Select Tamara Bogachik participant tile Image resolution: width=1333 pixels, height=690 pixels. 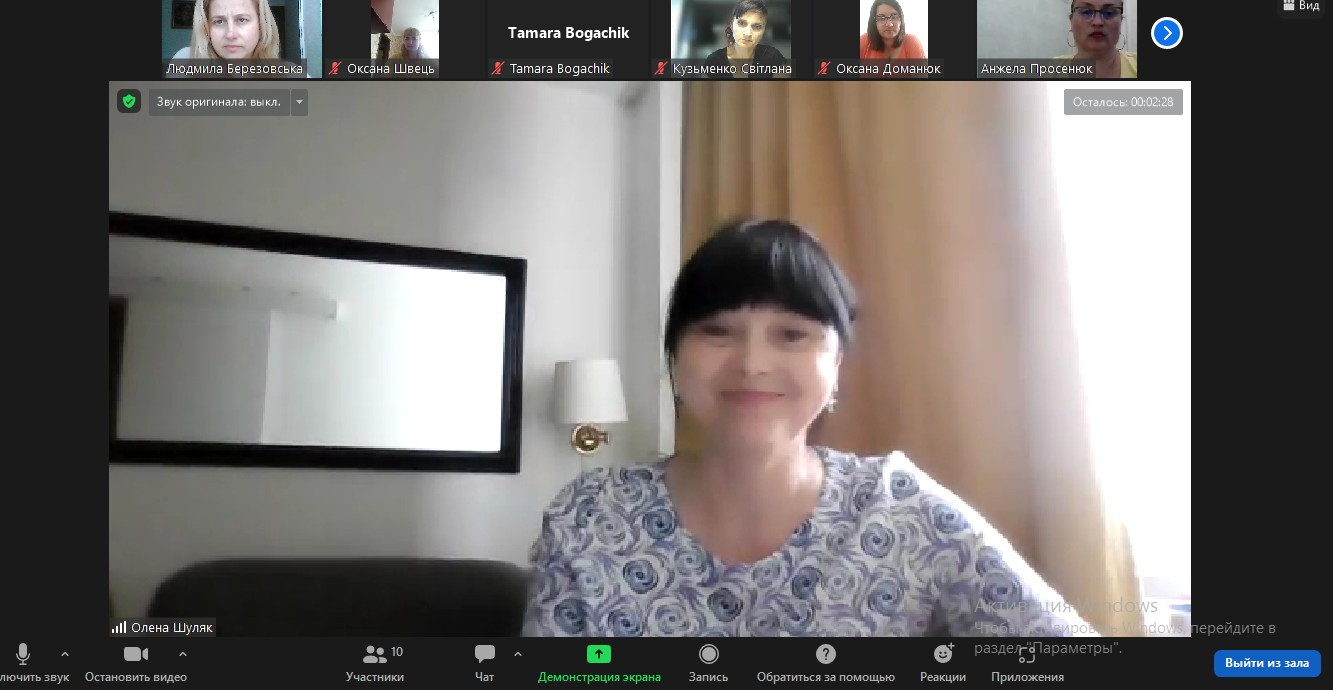tap(568, 39)
